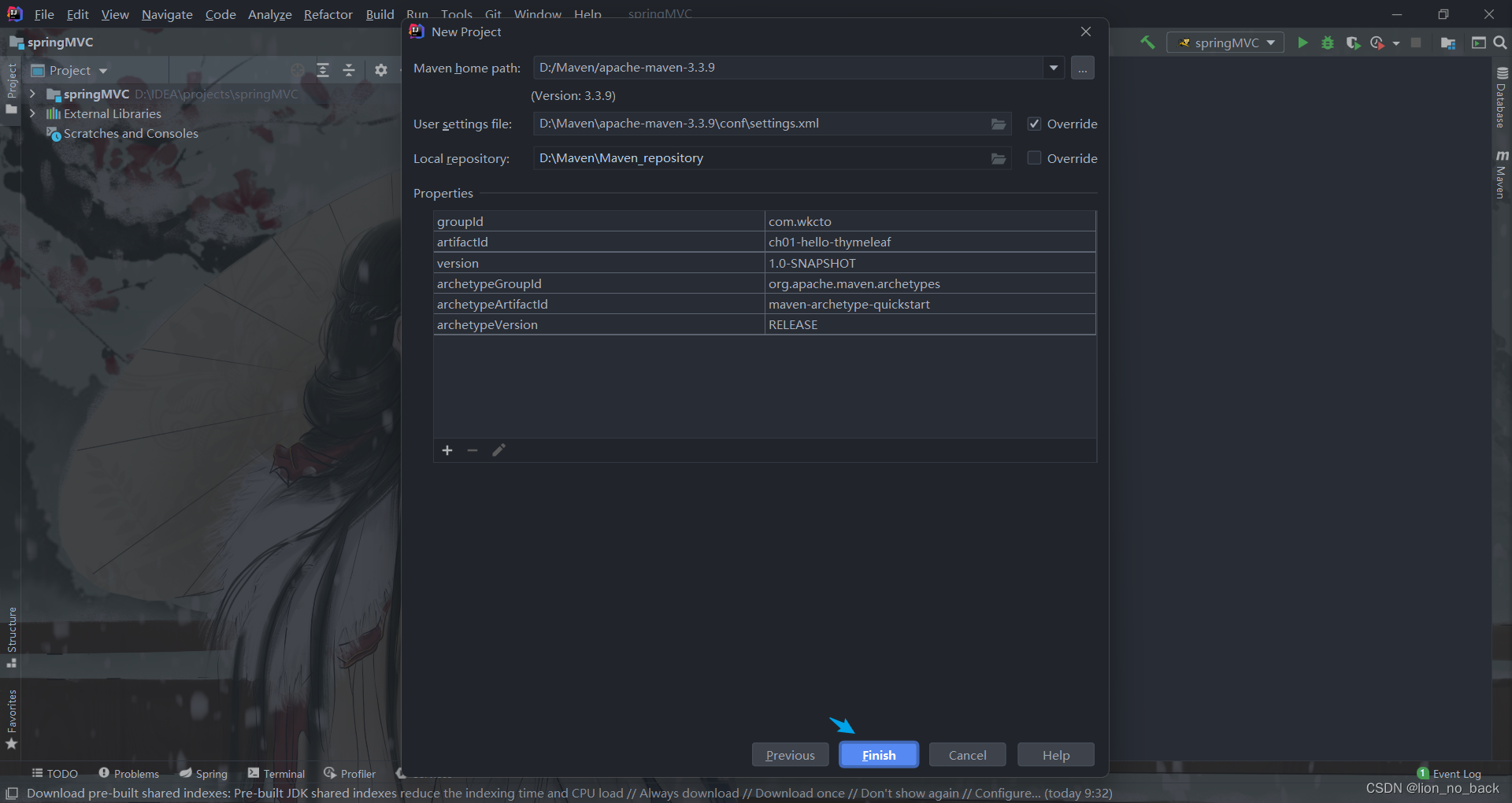Viewport: 1512px width, 803px height.
Task: Open the Terminal tool window tab
Action: (x=276, y=774)
